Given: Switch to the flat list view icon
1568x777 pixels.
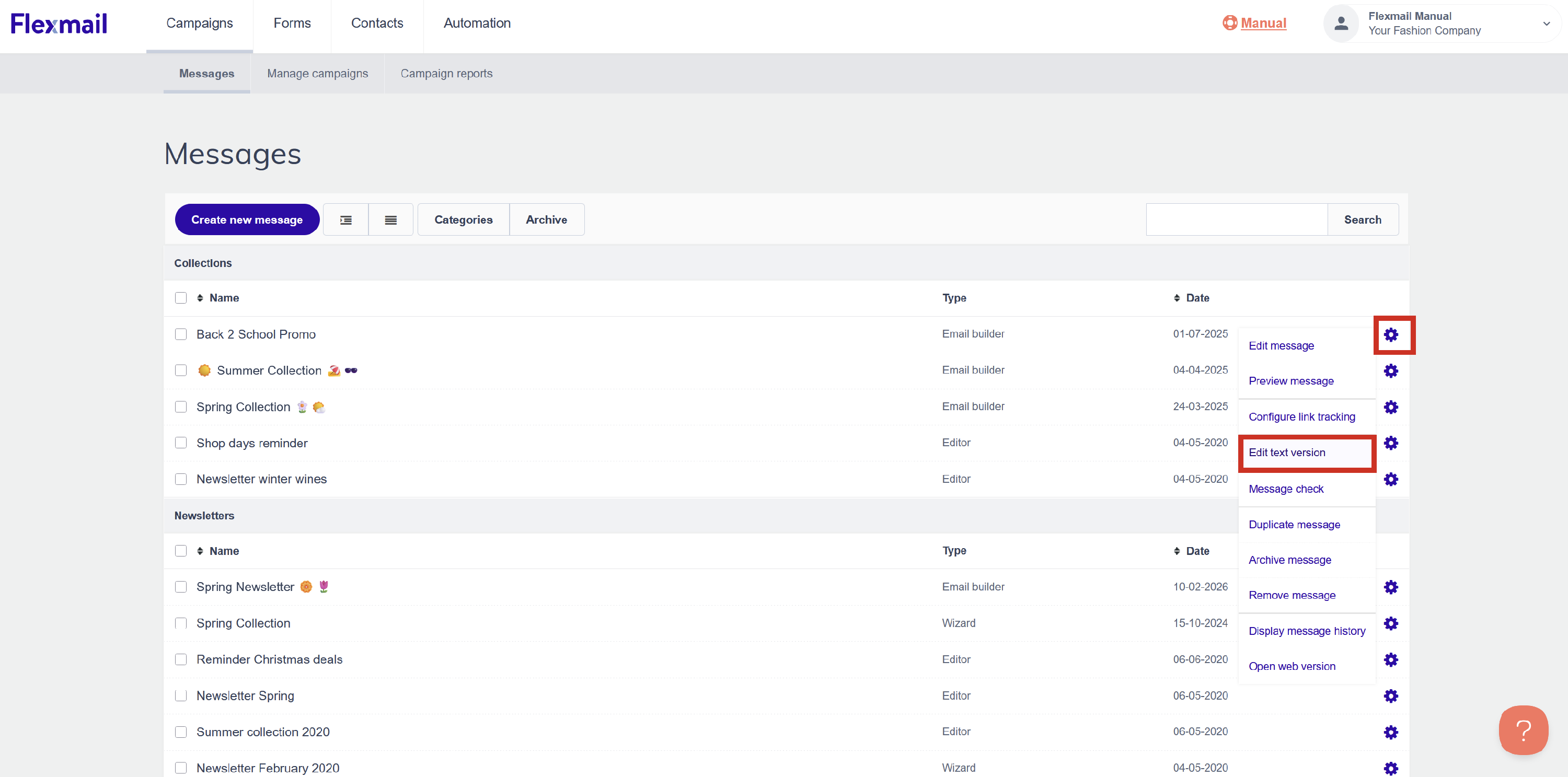Looking at the screenshot, I should click(x=391, y=219).
